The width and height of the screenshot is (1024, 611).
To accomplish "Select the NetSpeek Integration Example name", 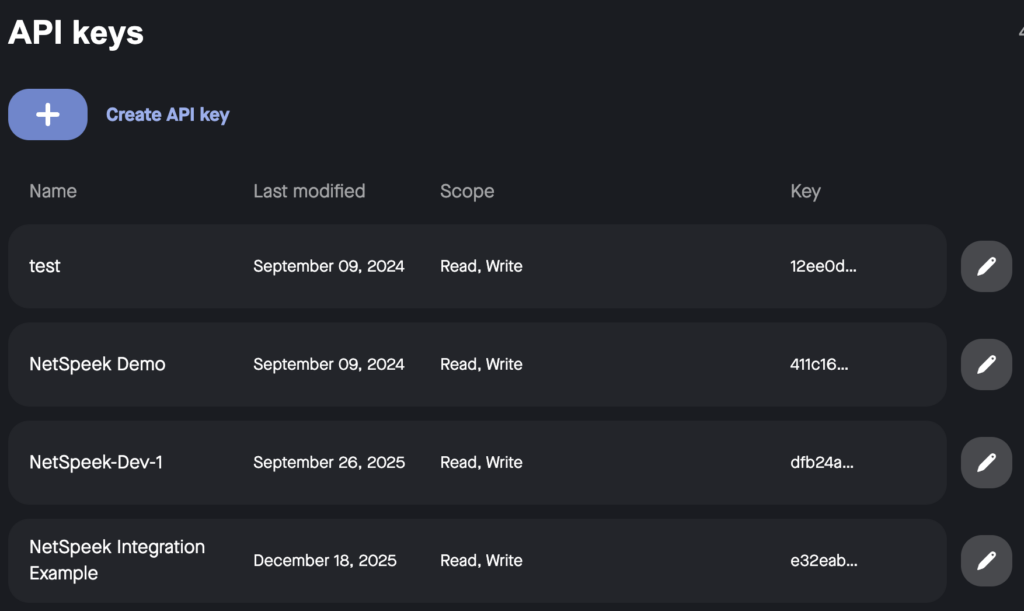I will (117, 560).
